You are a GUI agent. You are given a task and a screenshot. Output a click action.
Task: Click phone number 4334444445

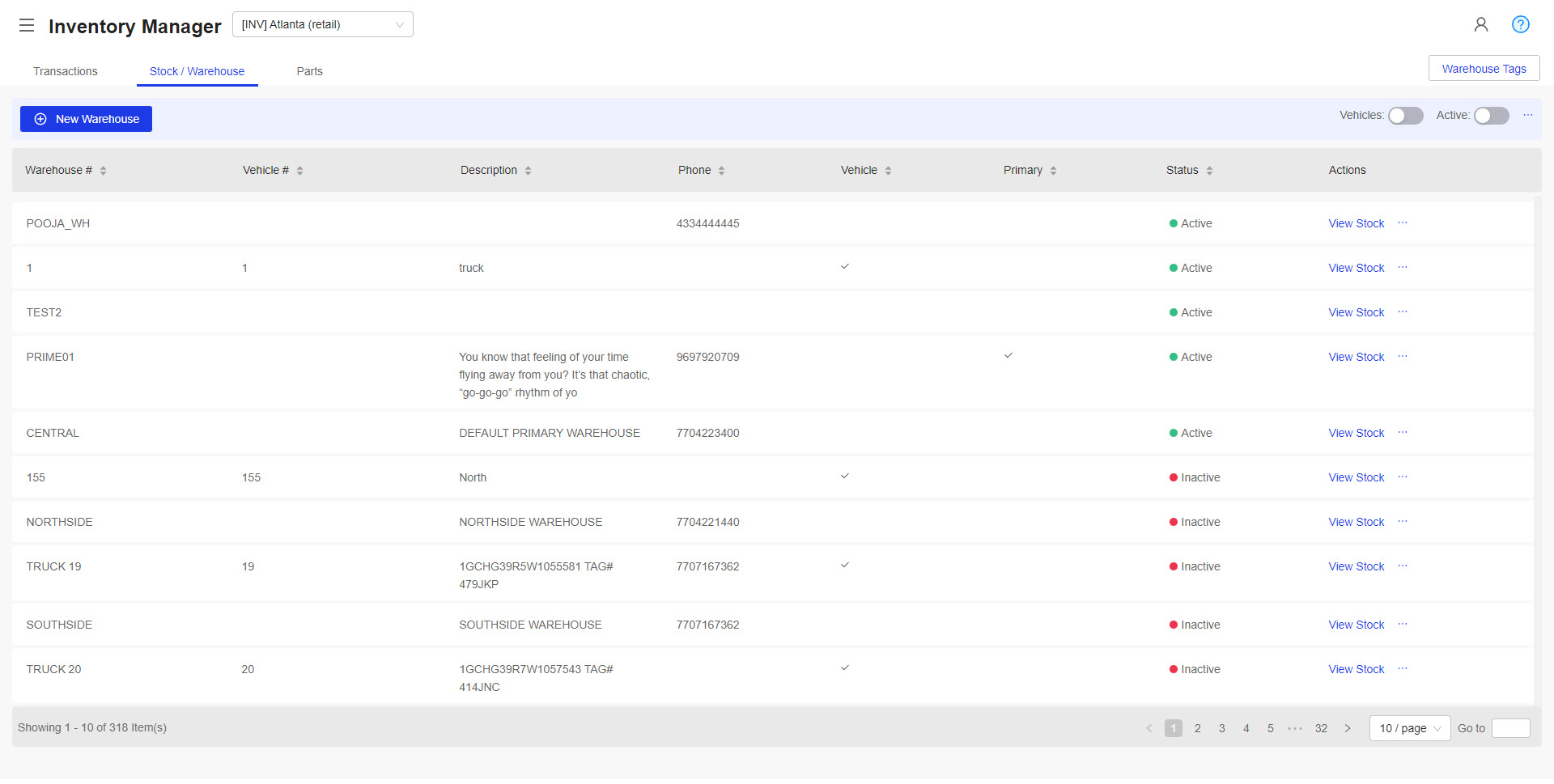click(x=708, y=223)
